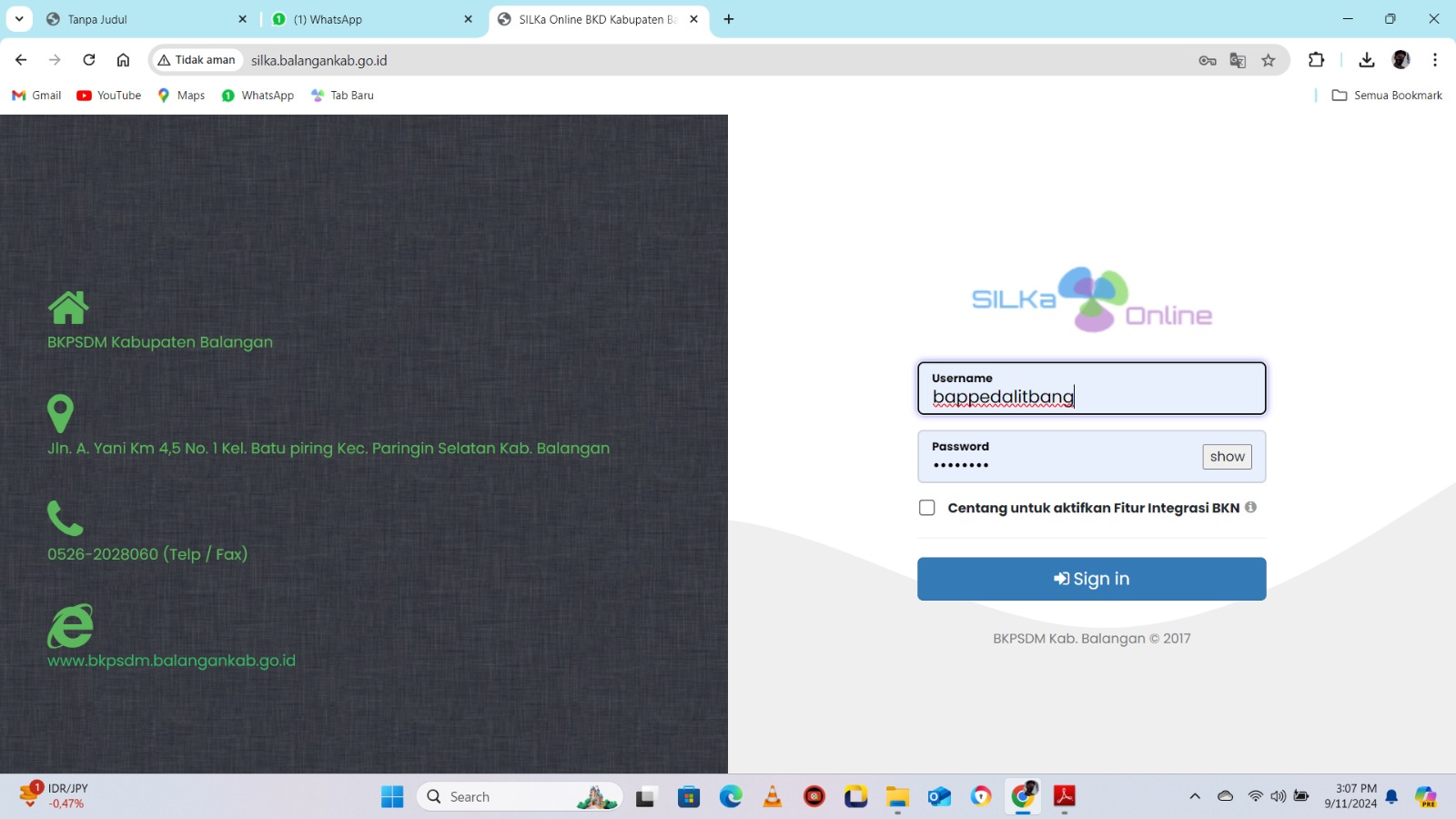Screen dimensions: 1456x819
Task: Open Task View from the taskbar
Action: (646, 797)
